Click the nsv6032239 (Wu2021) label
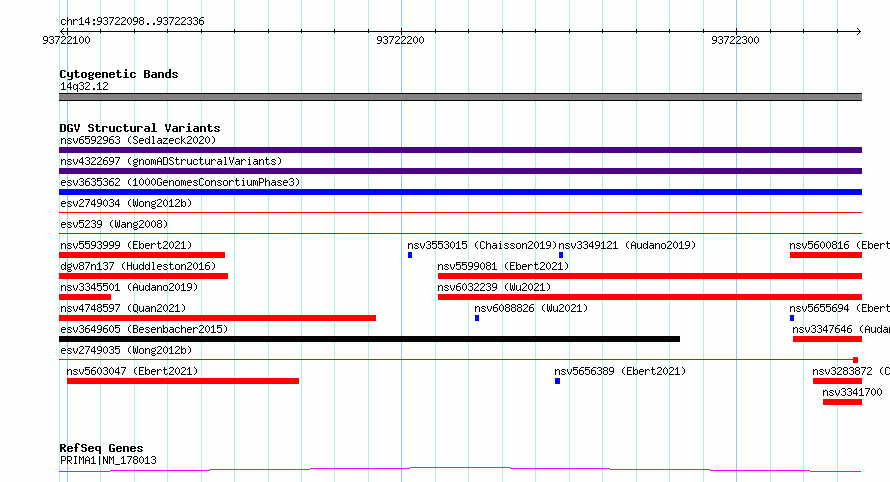Viewport: 890px width, 482px height. pyautogui.click(x=494, y=287)
